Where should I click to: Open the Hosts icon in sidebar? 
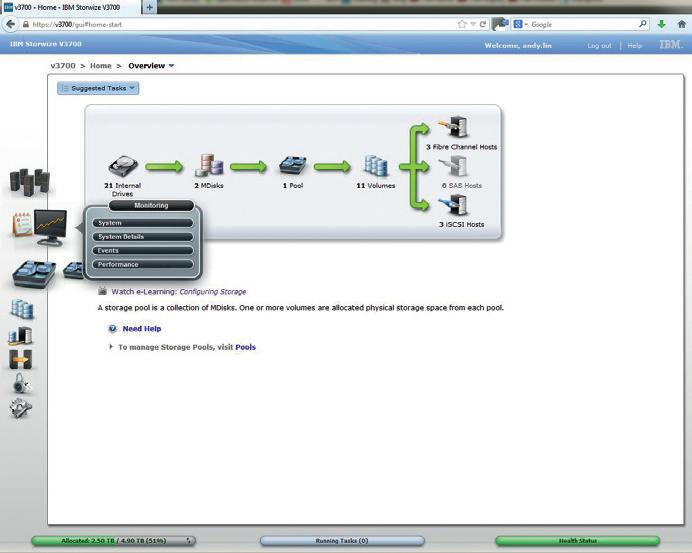coord(20,335)
